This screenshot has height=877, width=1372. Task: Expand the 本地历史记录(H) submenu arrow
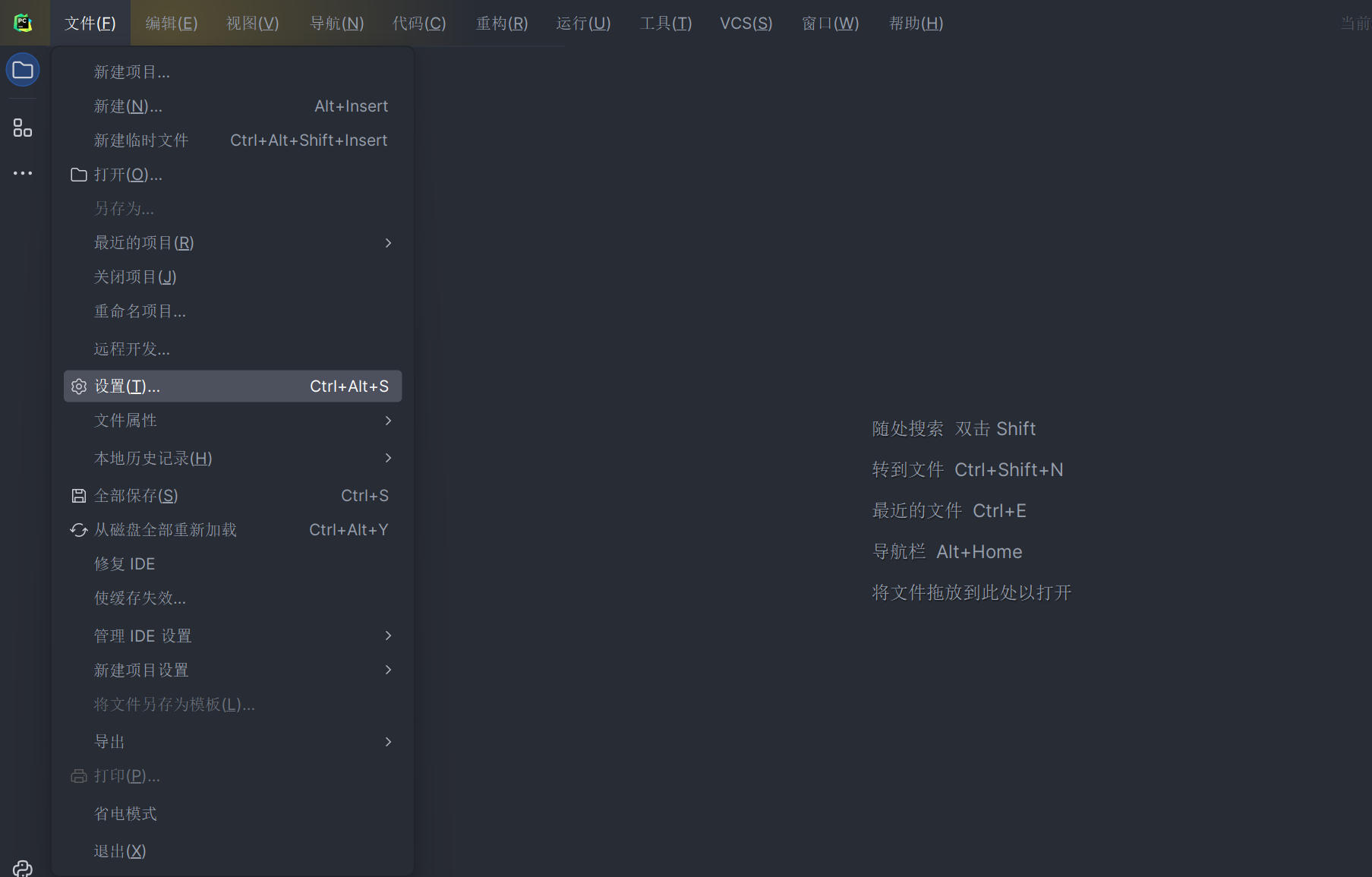coord(388,458)
